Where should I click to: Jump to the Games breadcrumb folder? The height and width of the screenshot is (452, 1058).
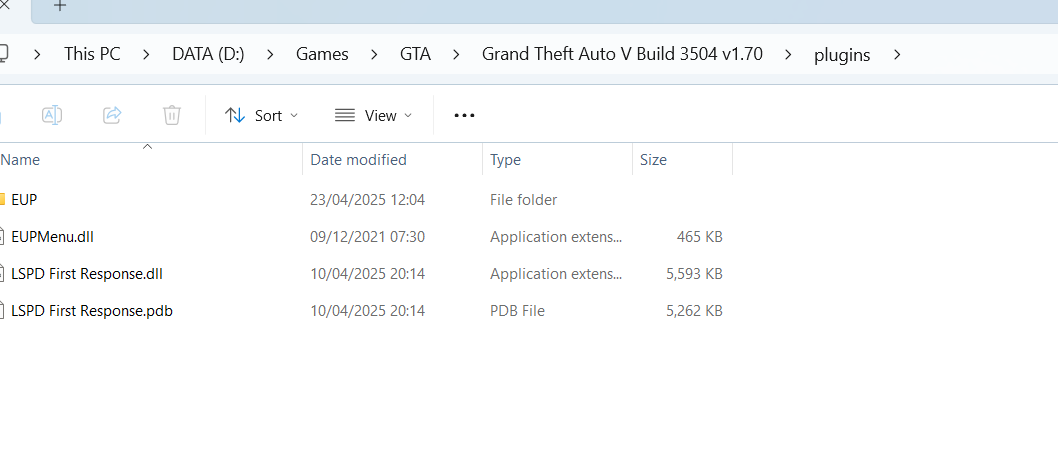(322, 54)
